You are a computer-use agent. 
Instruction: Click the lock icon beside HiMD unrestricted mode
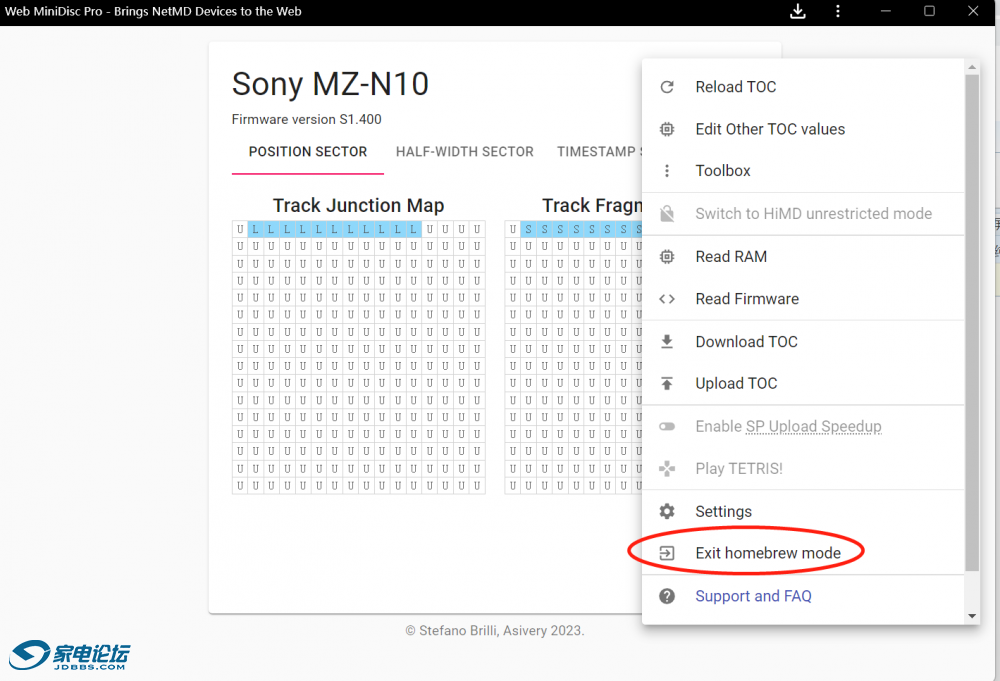coord(667,214)
